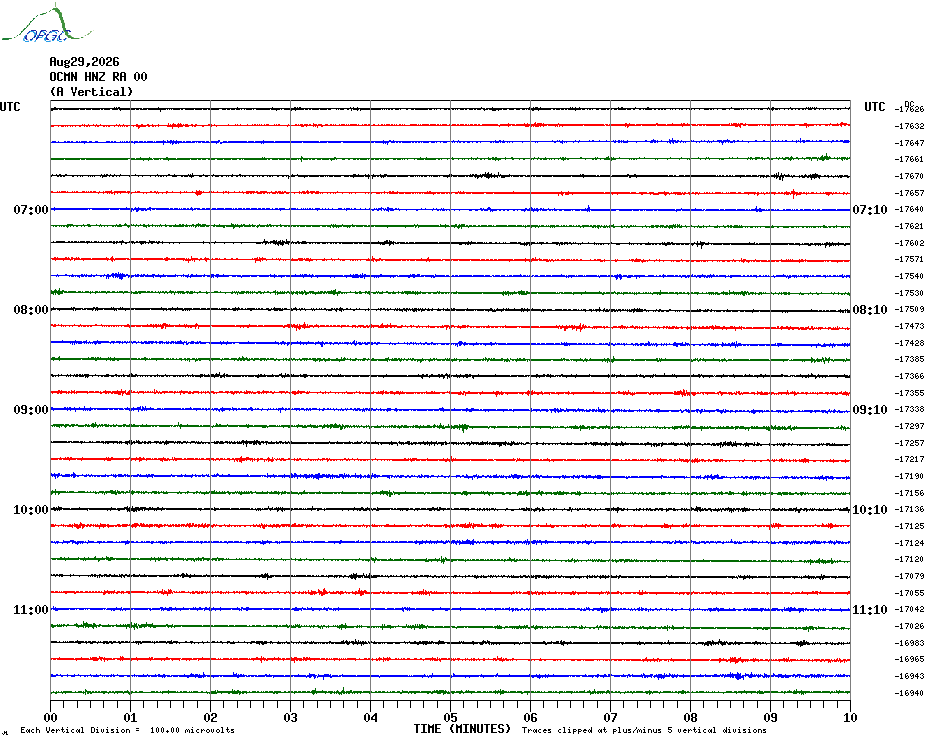Click the station label OCMN HNZ RA 00
930x744 pixels.
98,77
